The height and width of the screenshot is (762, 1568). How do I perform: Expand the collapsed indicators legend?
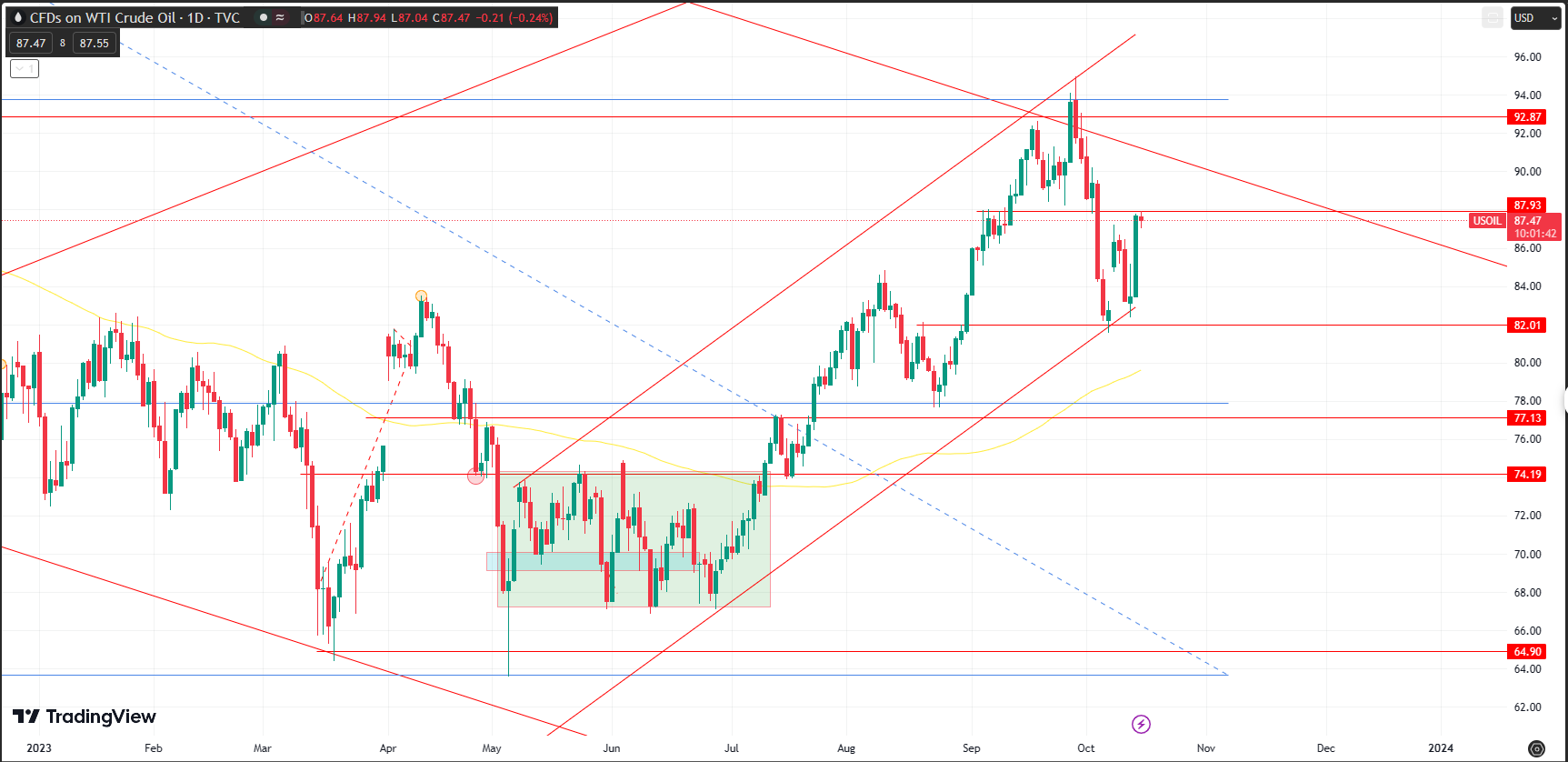coord(25,68)
